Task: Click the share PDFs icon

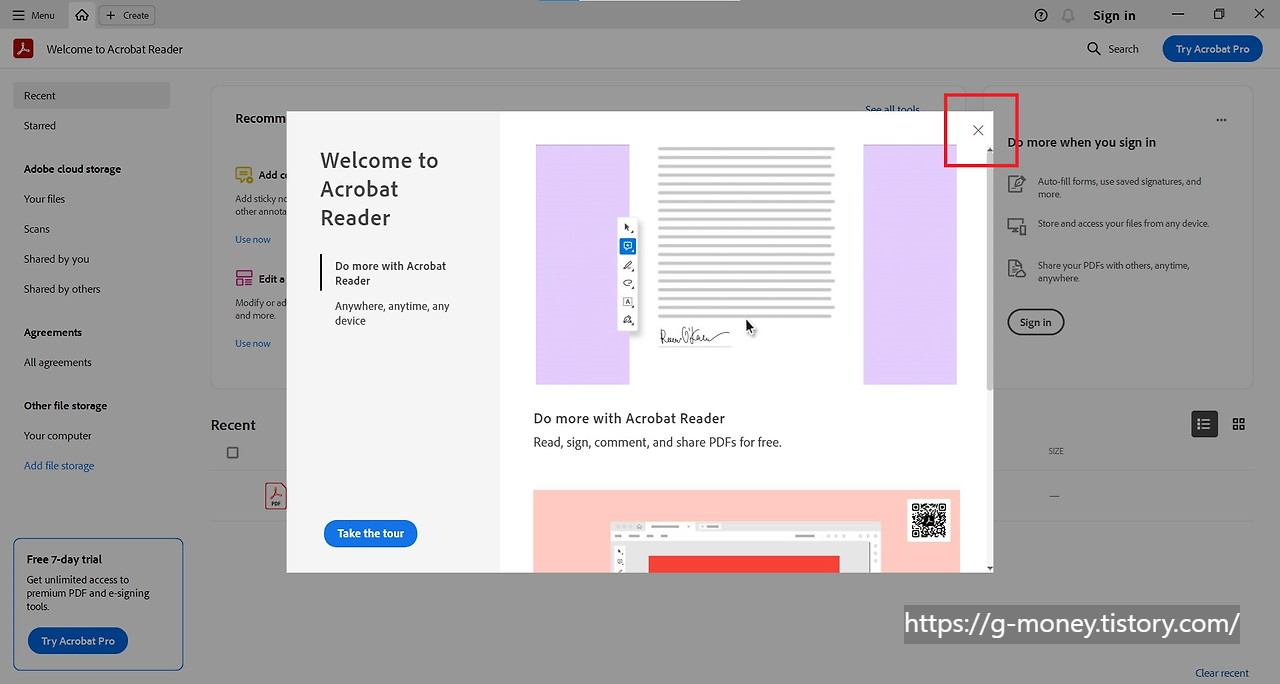Action: click(1017, 268)
